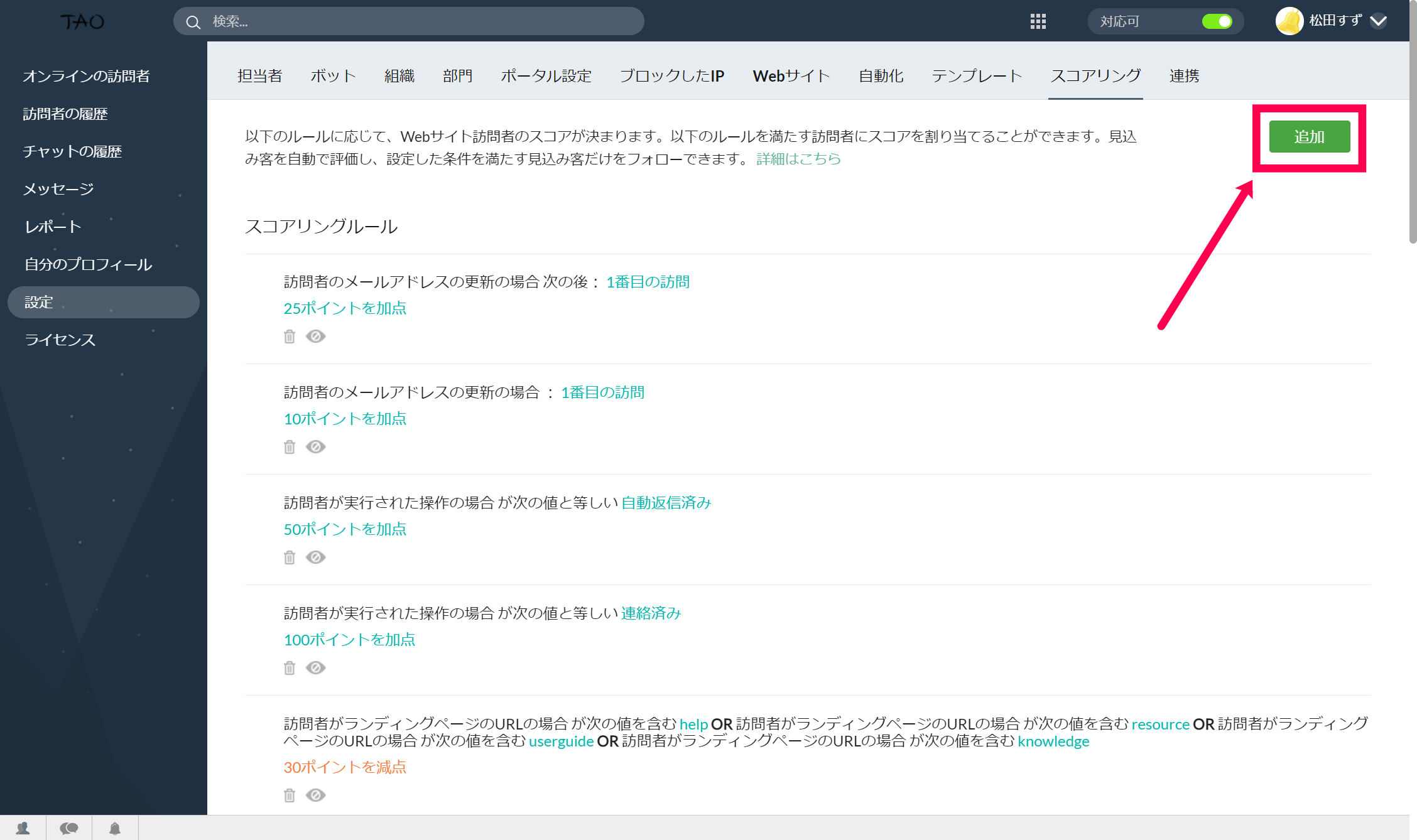
Task: Expand the 松田すず user menu chevron
Action: [1379, 22]
